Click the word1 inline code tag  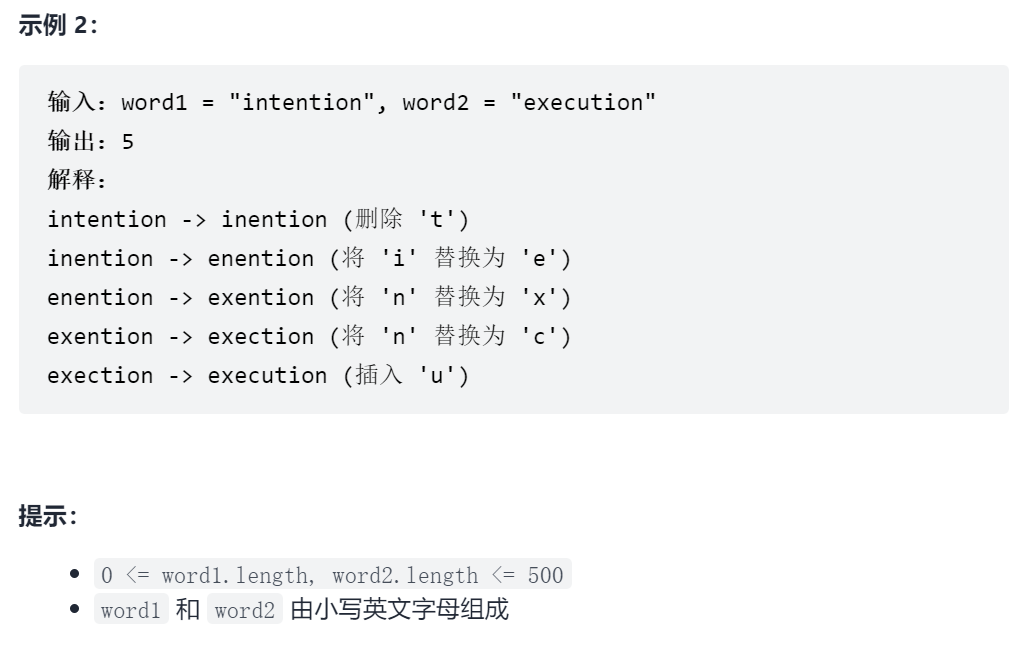coord(131,610)
